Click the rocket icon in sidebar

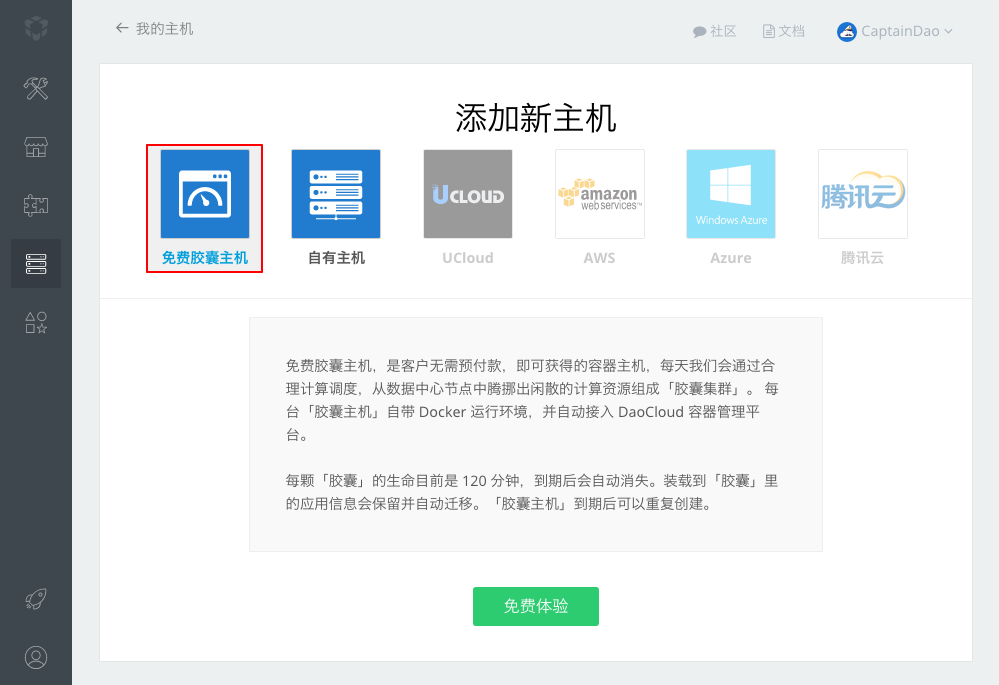tap(36, 599)
